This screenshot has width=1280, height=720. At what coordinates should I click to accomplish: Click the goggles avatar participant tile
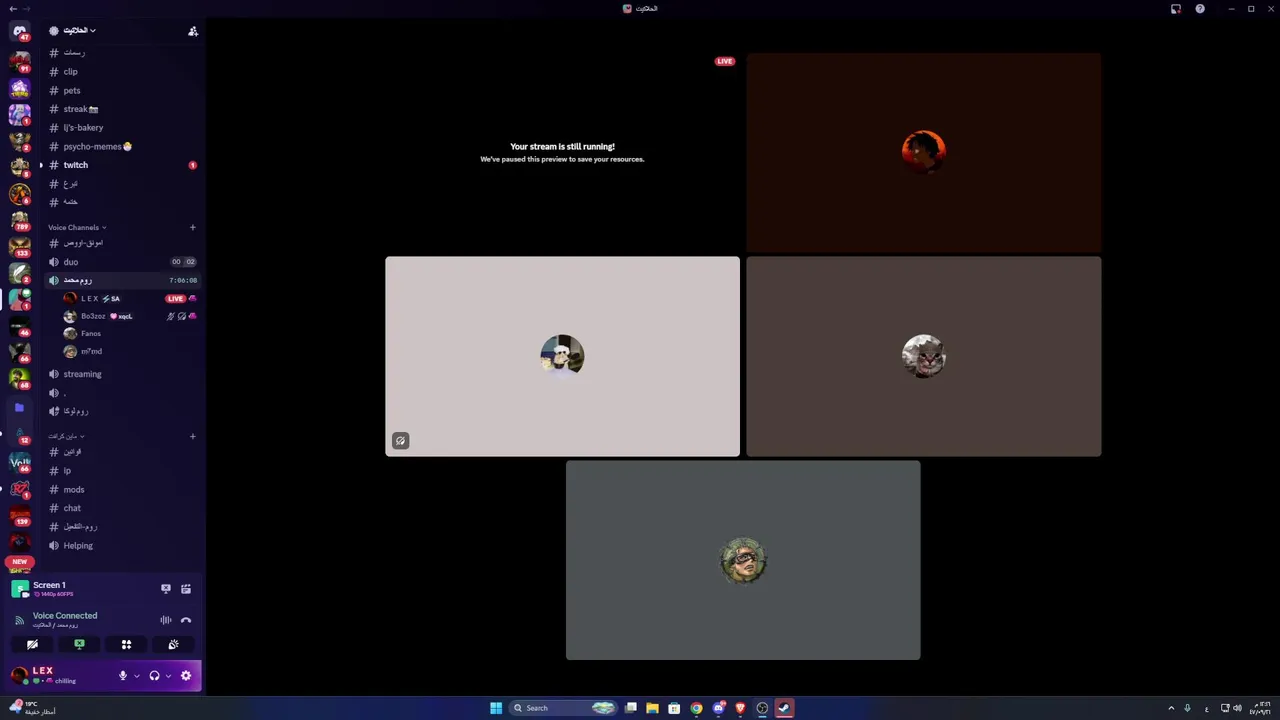click(x=743, y=560)
